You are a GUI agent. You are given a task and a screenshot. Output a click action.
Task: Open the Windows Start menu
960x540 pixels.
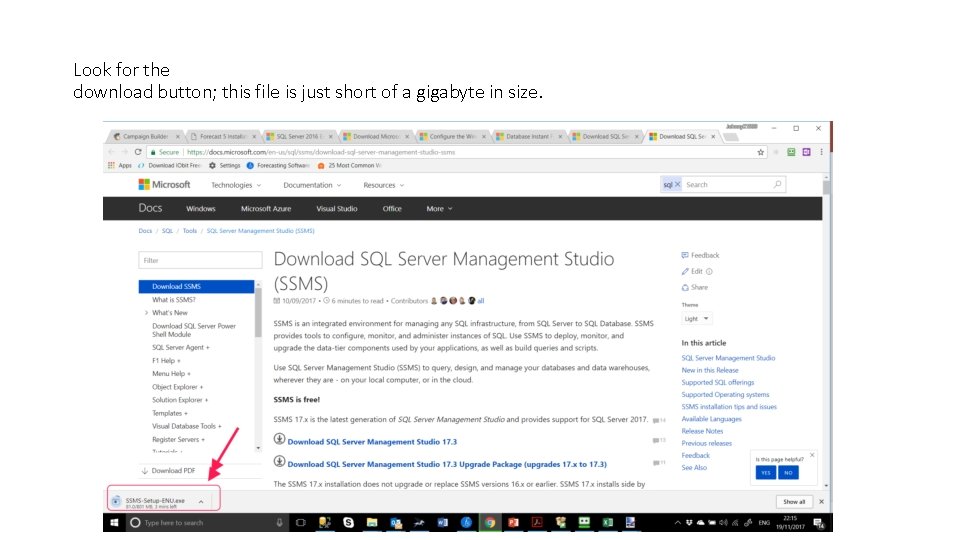pos(114,522)
